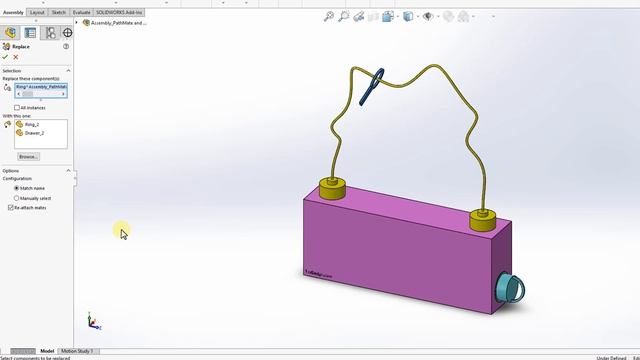Viewport: 640px width, 360px height.
Task: Switch to the Model bottom tab
Action: point(47,351)
